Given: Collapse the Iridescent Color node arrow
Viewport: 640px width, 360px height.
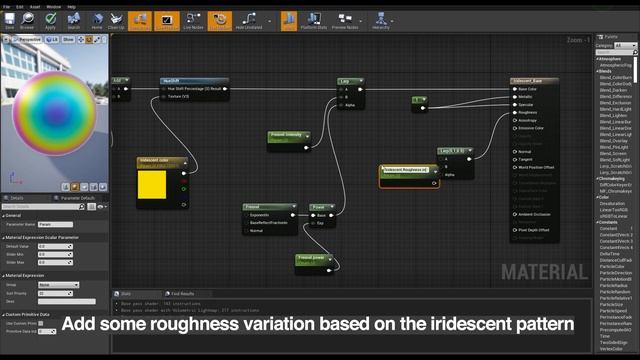Looking at the screenshot, I should click(x=185, y=163).
